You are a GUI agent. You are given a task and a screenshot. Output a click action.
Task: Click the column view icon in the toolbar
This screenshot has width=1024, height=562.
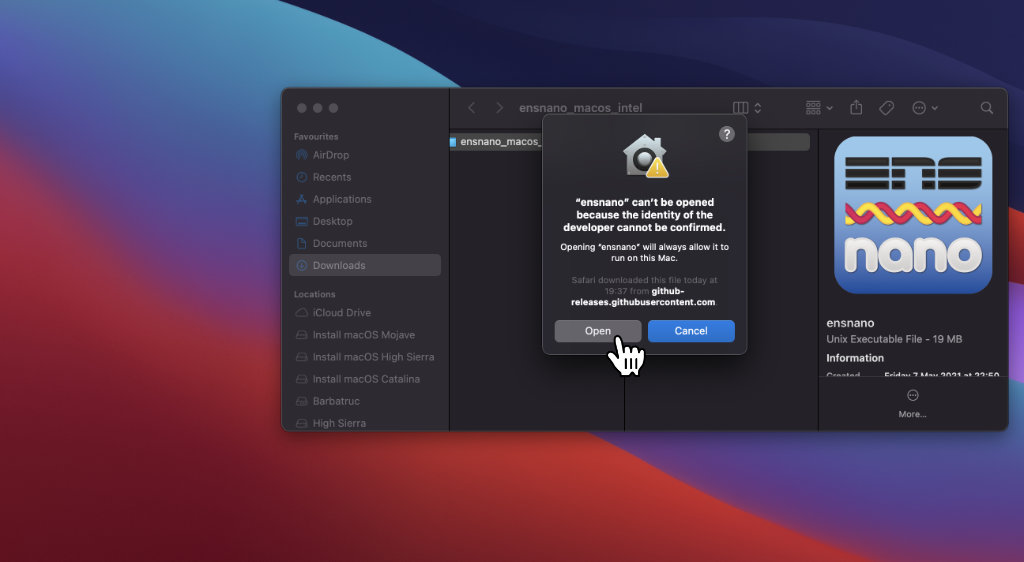(741, 108)
